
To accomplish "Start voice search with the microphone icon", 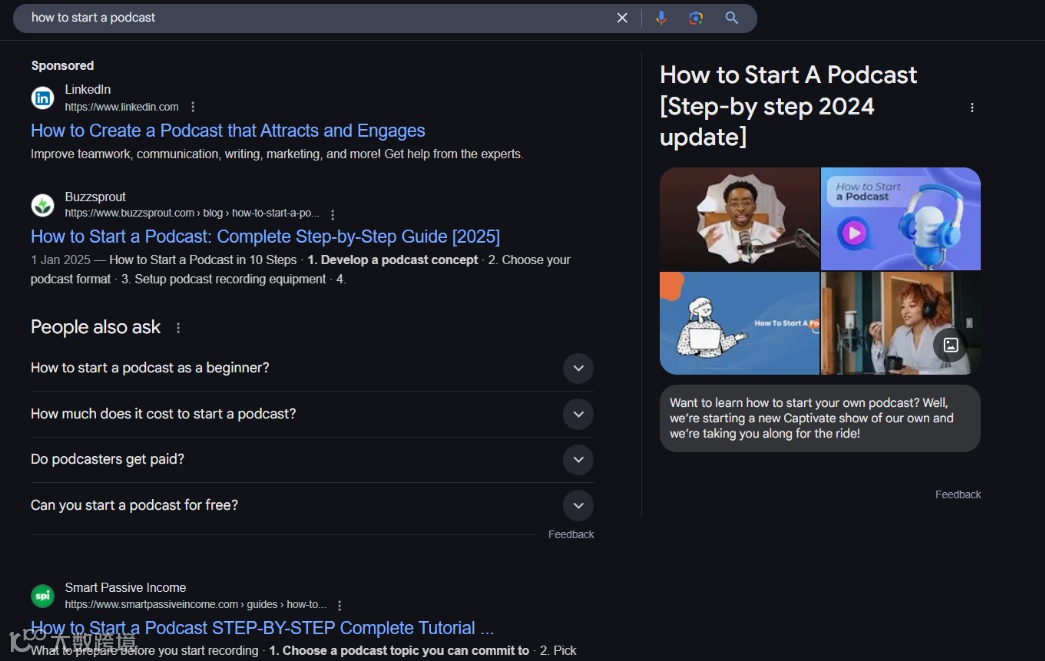I will tap(661, 18).
